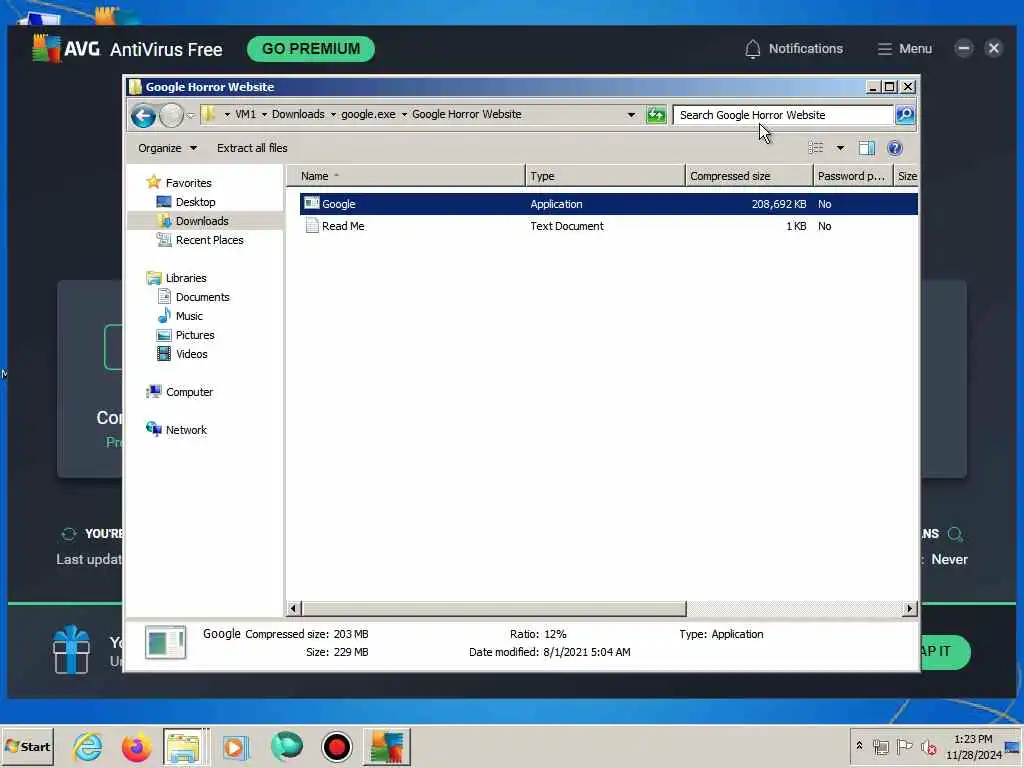Click the Text Document type cell
1024x768 pixels.
pos(566,226)
